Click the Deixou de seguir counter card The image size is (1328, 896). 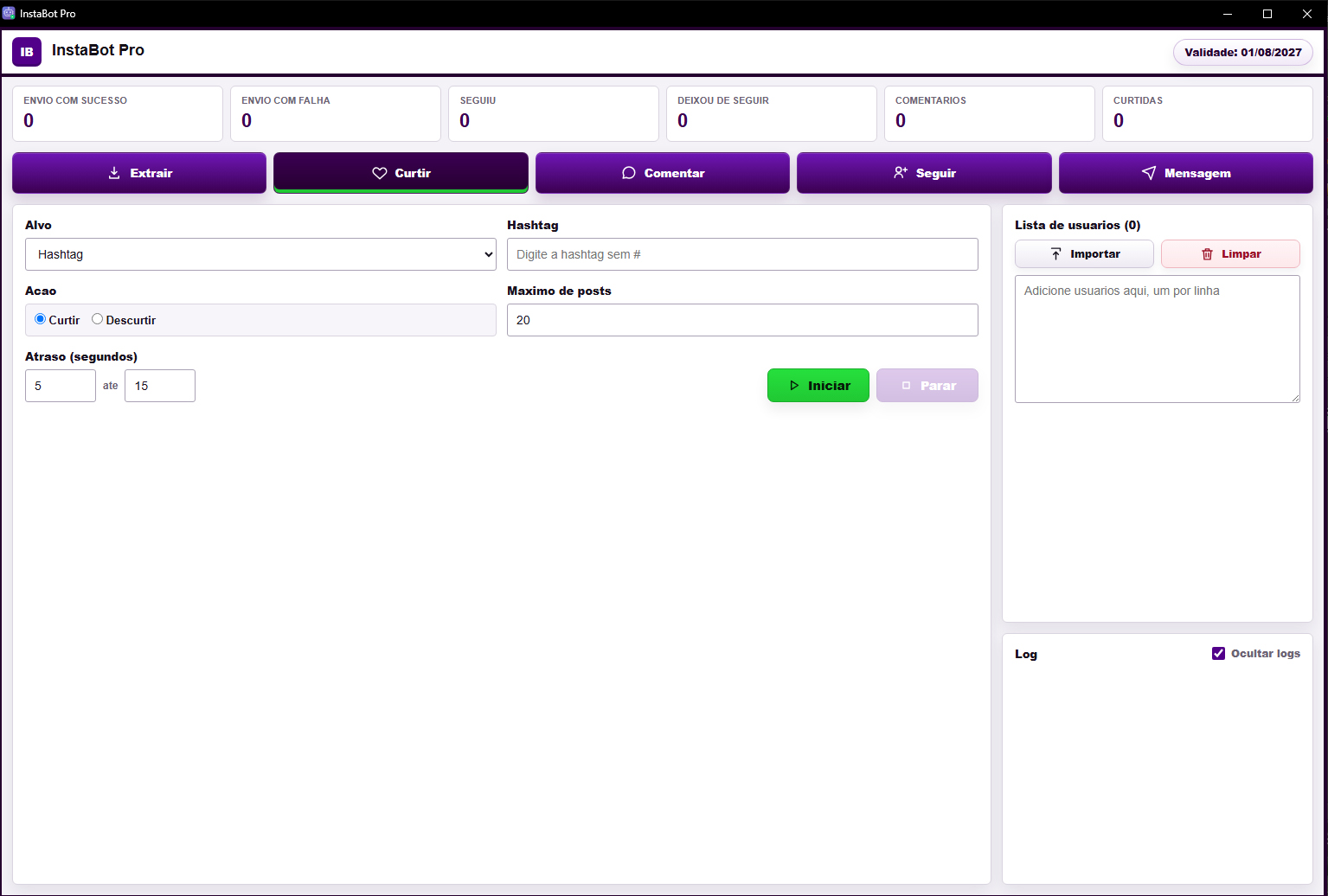coord(772,113)
